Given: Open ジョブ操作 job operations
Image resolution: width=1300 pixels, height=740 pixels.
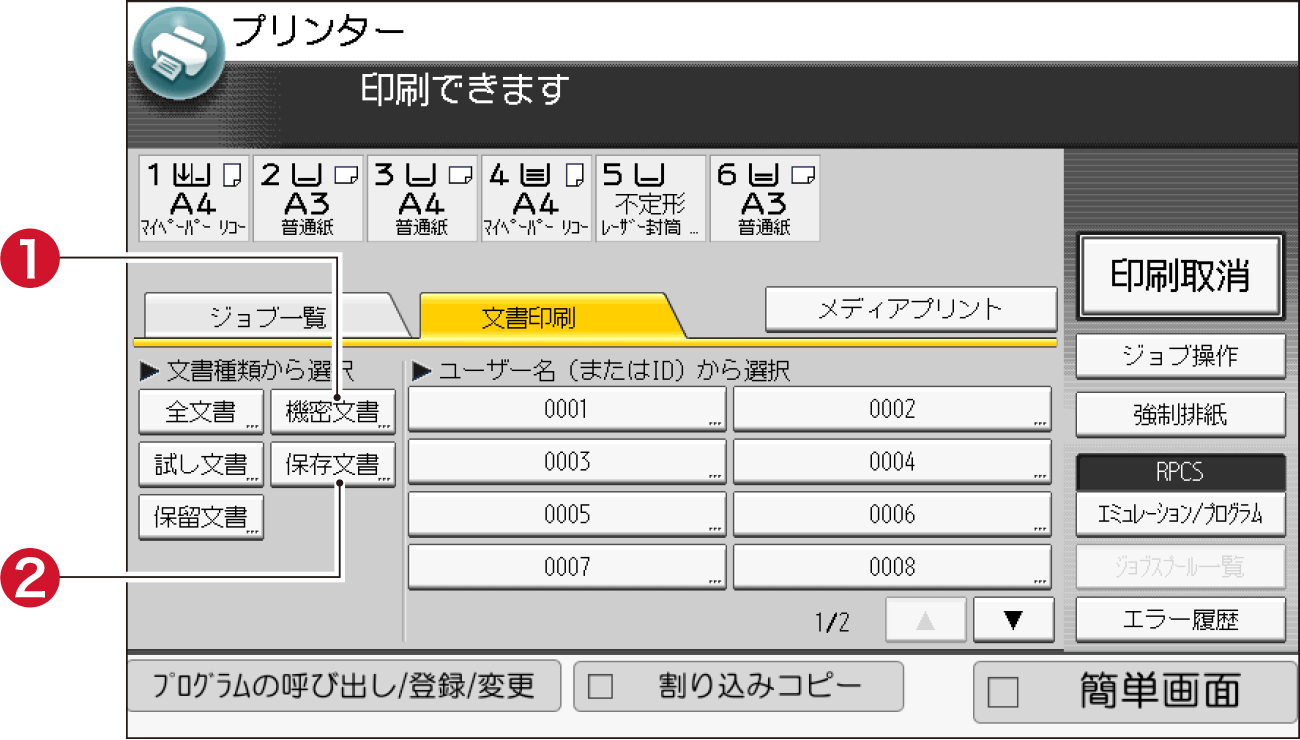Looking at the screenshot, I should tap(1181, 356).
